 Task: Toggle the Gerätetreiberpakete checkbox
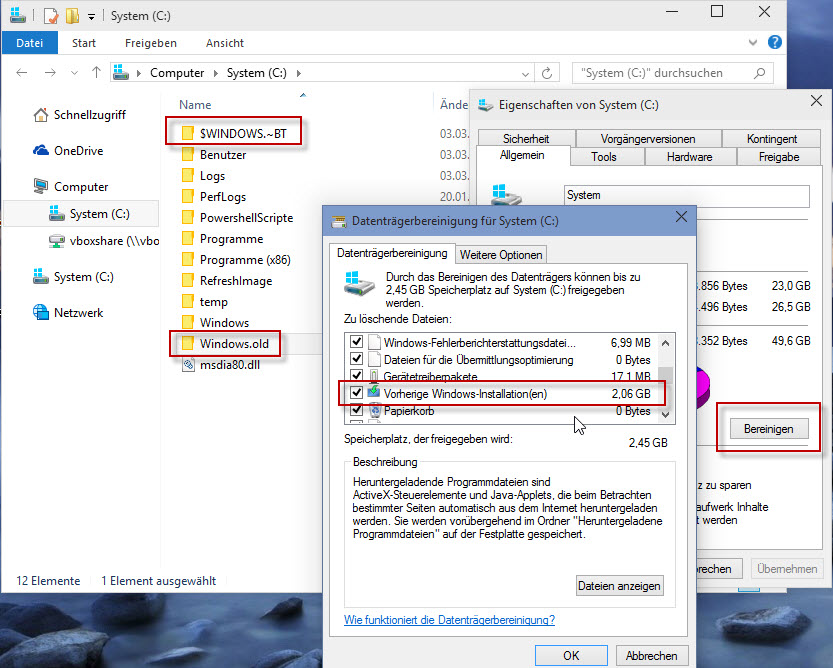coord(356,376)
